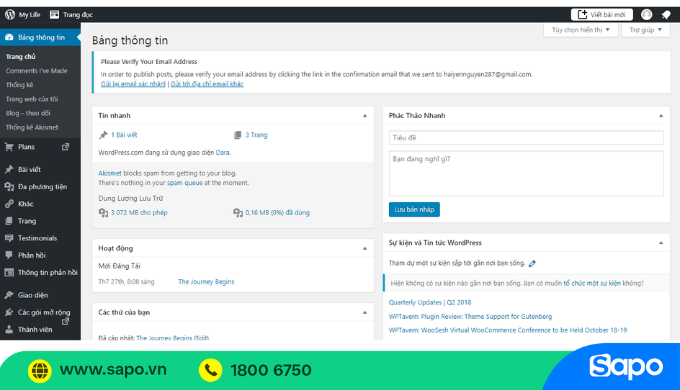Click the external link icon beside Plans
This screenshot has height=390, width=680.
(65, 147)
